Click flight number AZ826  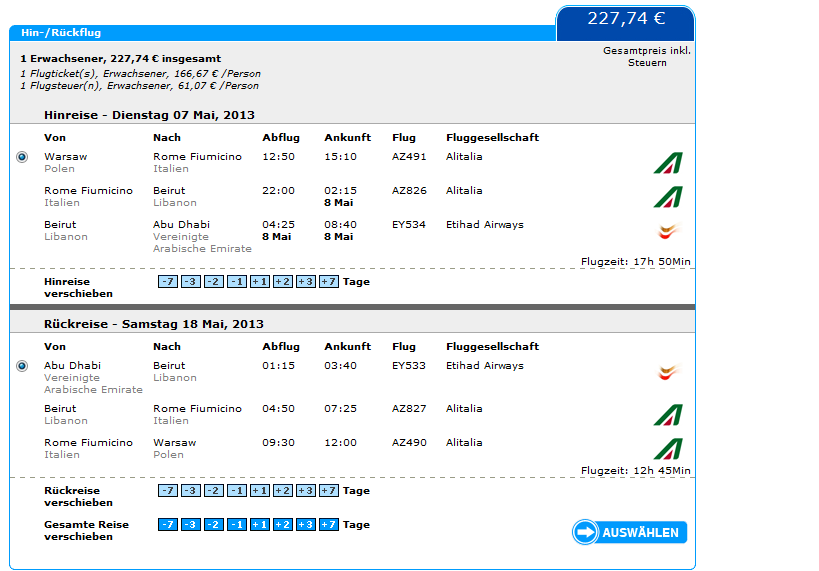[x=409, y=191]
